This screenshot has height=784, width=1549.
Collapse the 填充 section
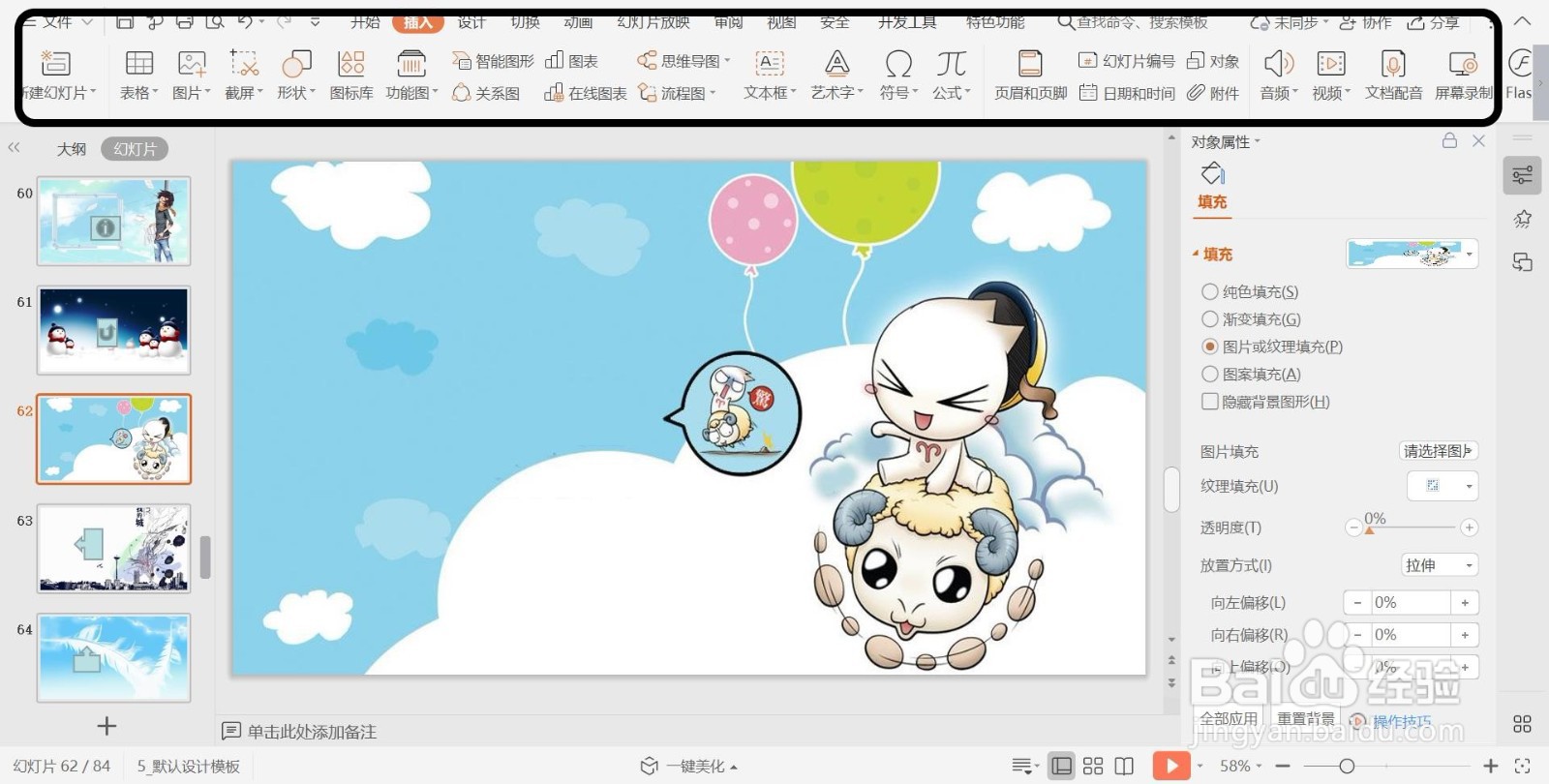[x=1196, y=254]
